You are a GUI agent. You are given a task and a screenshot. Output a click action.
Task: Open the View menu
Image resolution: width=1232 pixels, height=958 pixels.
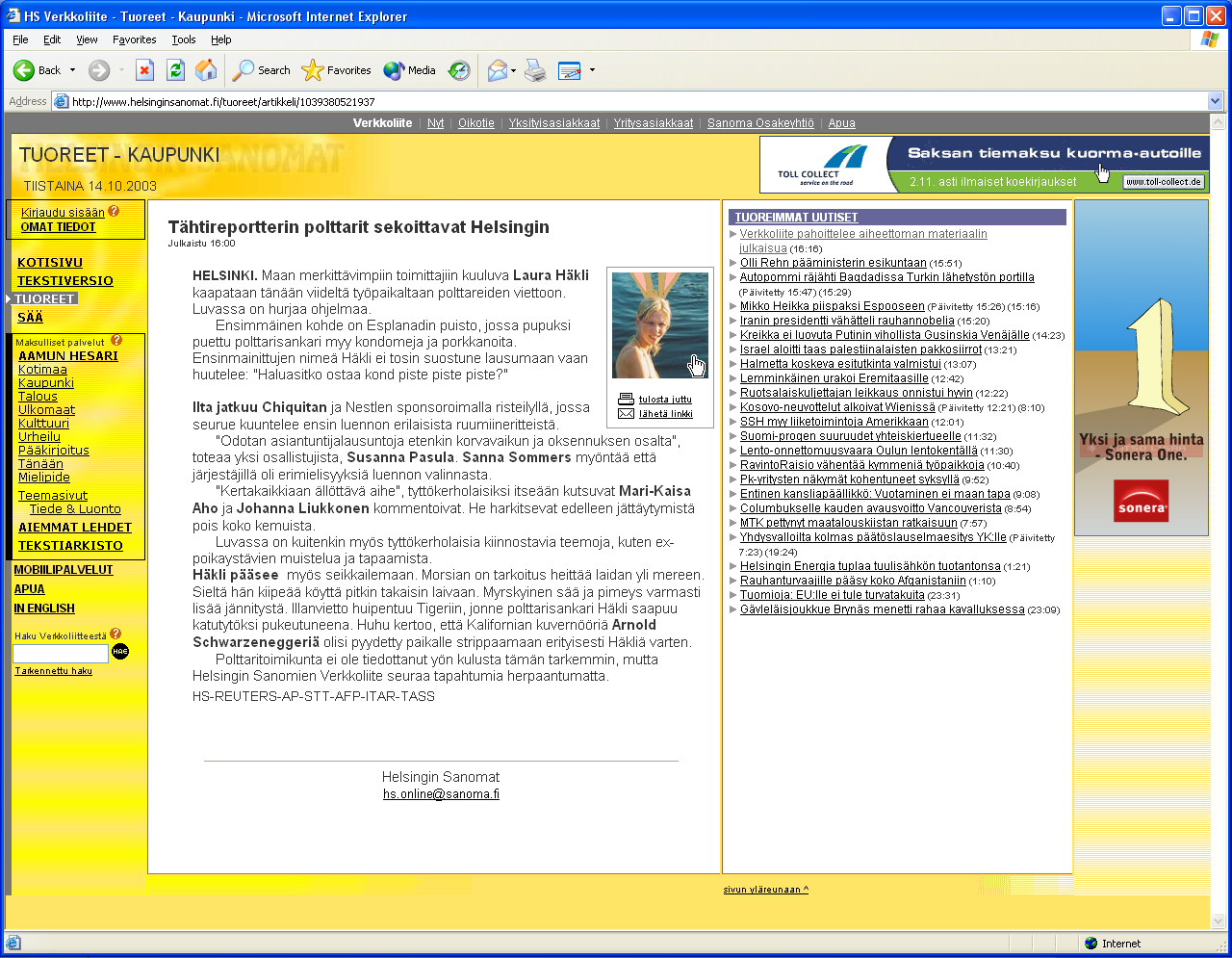pos(87,39)
